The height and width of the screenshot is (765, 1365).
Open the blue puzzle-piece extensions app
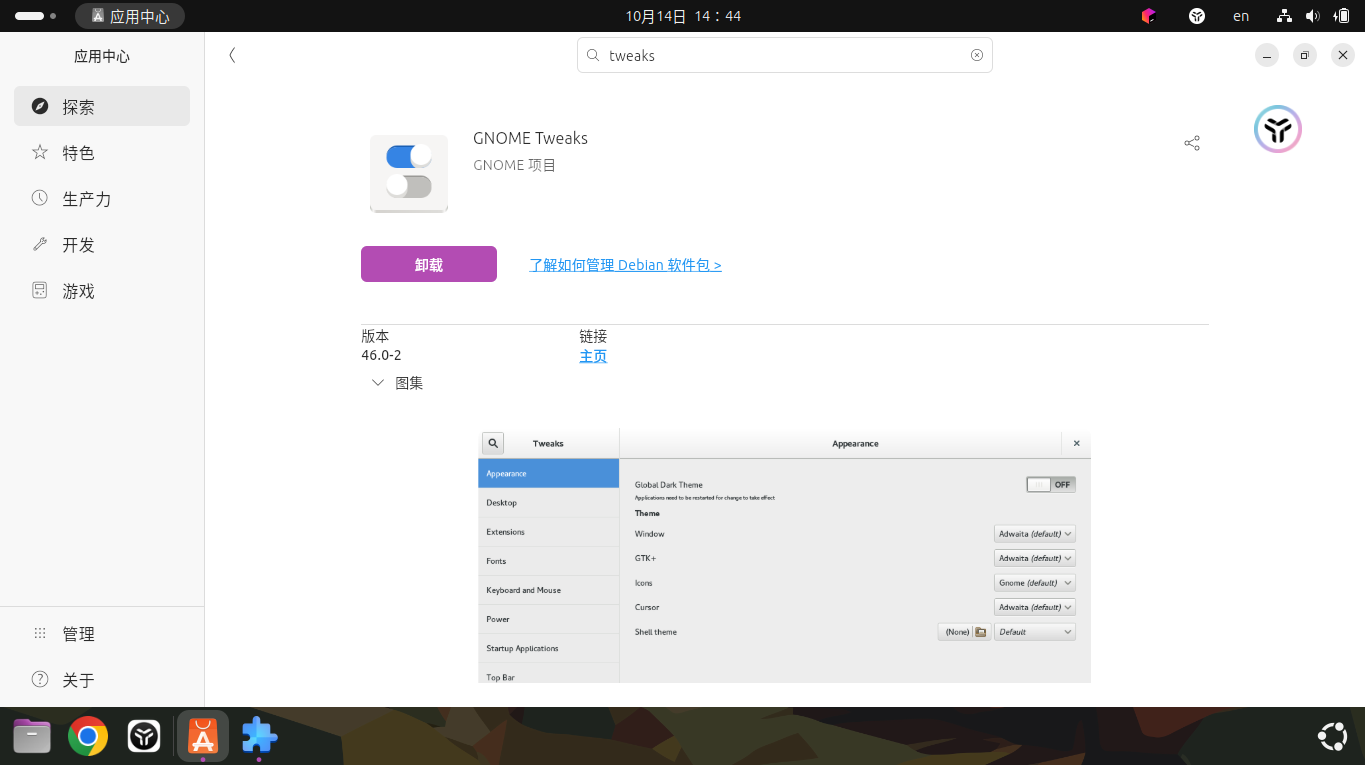259,737
